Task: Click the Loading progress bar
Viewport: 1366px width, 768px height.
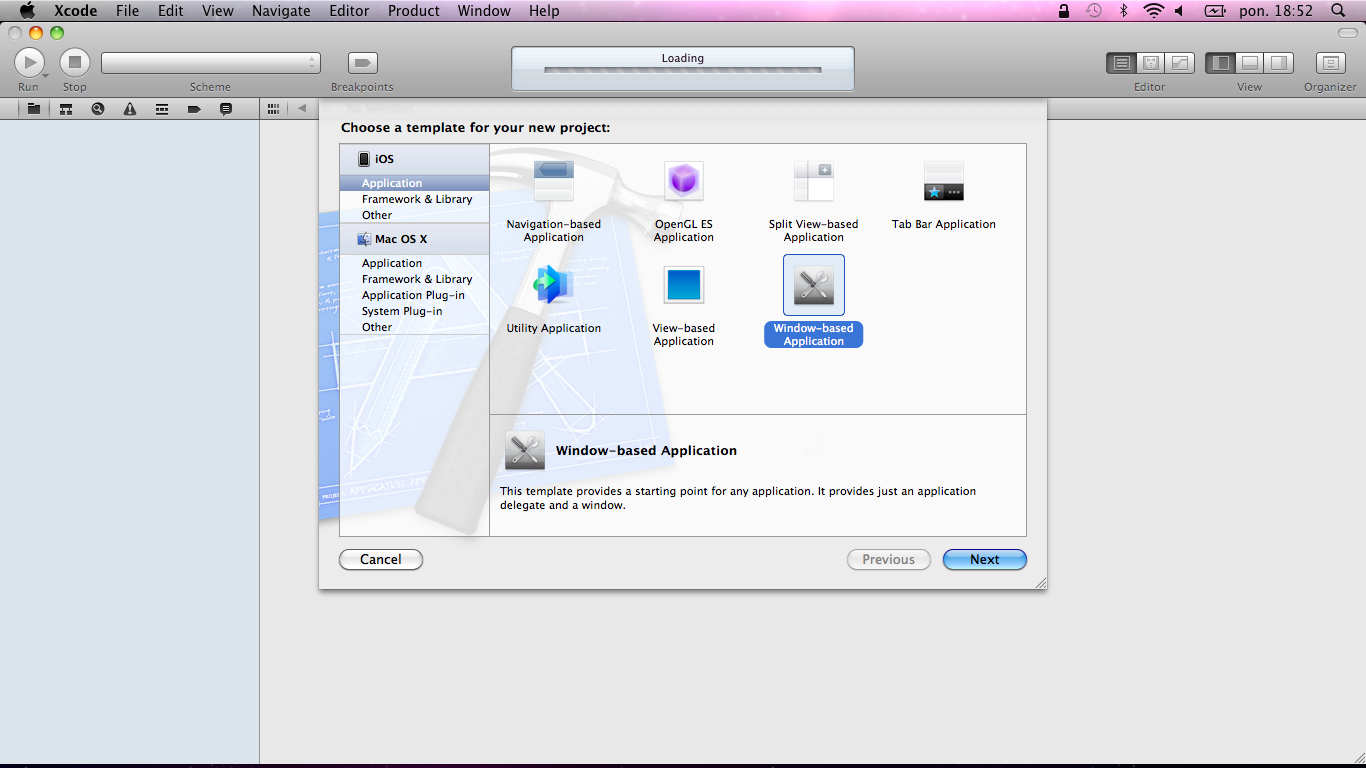Action: tap(682, 70)
